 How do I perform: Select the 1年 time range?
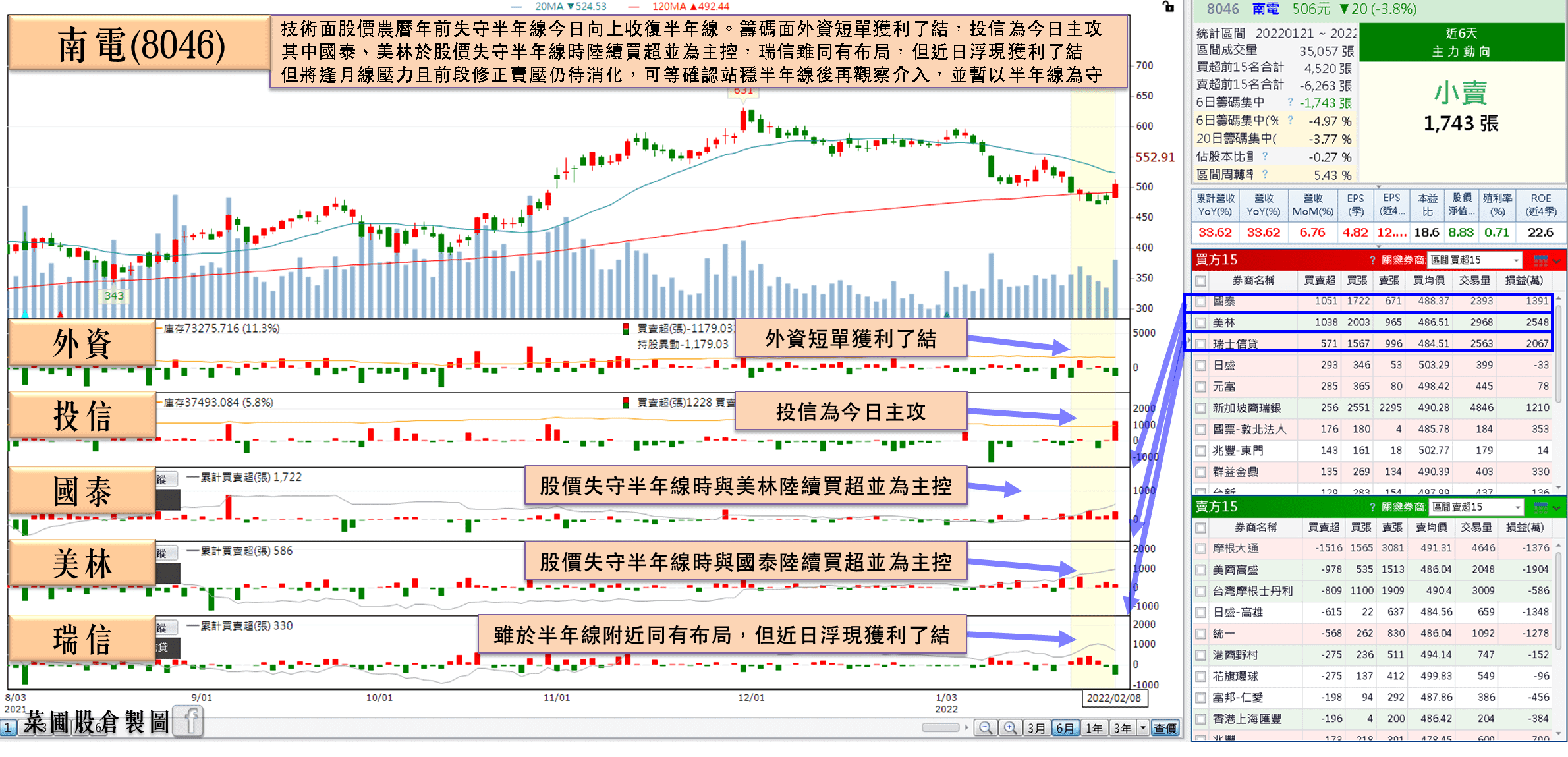1094,728
